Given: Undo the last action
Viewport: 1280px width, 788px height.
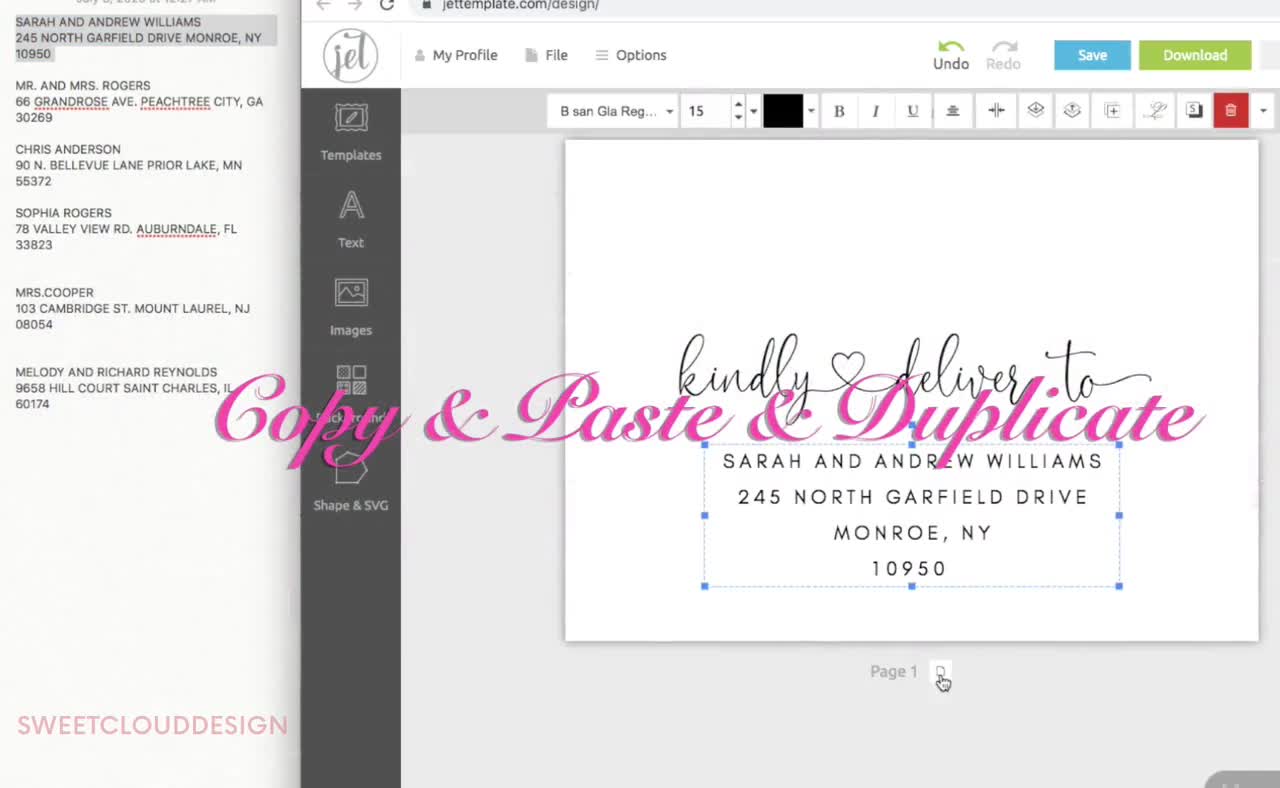Looking at the screenshot, I should 951,55.
